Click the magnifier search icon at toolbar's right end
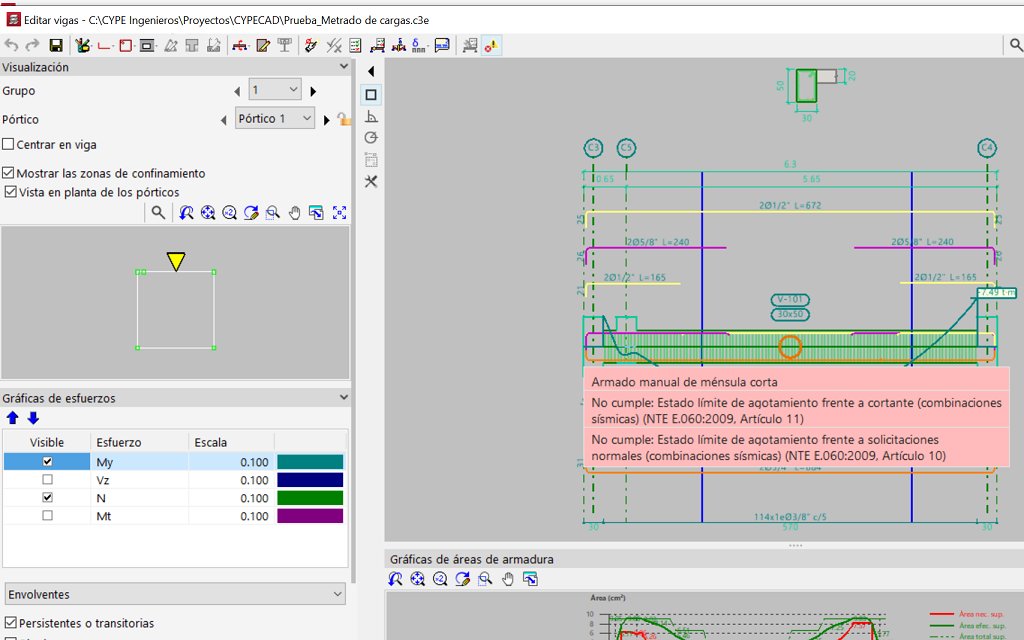 (1016, 44)
